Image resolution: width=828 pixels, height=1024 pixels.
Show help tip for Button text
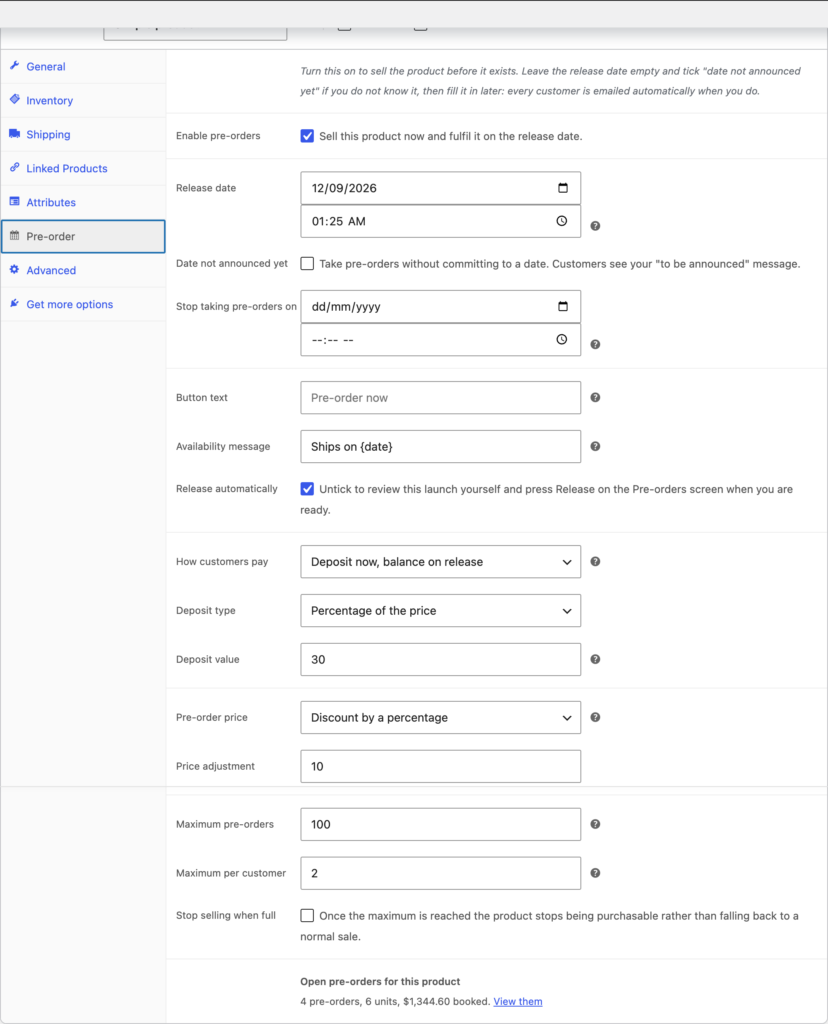(595, 397)
